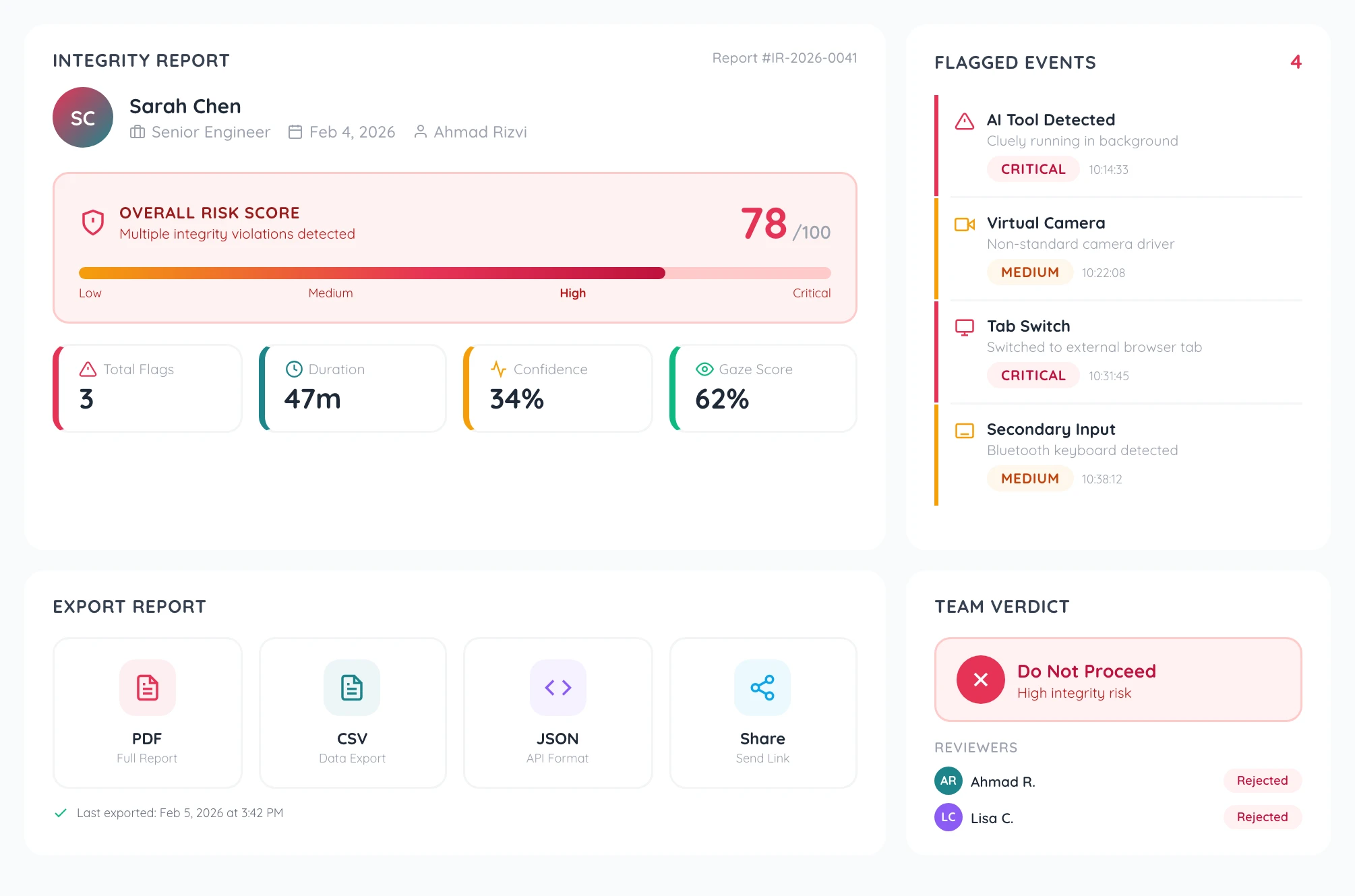Click the flagged events count badge

click(x=1296, y=62)
